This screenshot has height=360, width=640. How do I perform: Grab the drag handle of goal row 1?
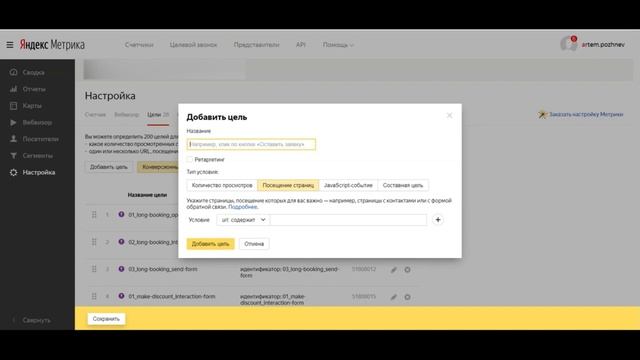click(94, 214)
